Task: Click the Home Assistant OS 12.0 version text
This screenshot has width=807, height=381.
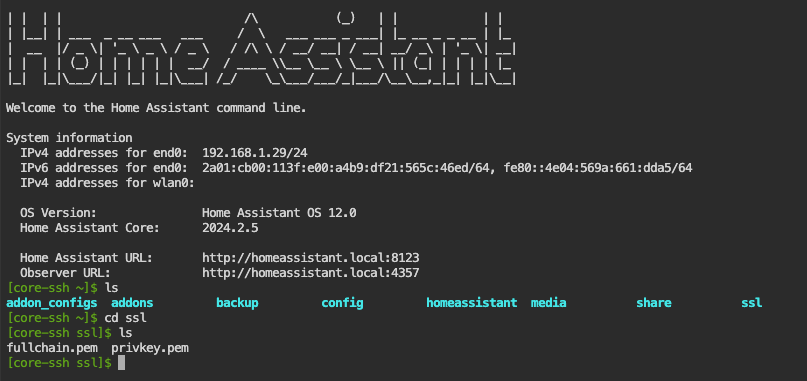Action: [279, 213]
